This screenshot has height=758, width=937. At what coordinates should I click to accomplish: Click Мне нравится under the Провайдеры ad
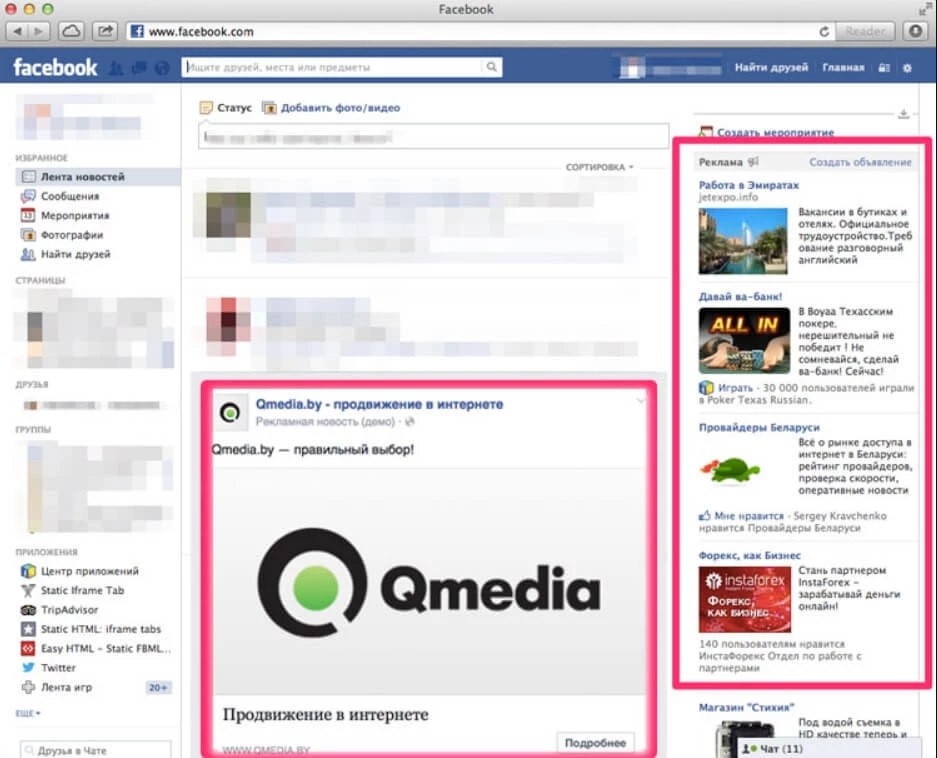[749, 515]
